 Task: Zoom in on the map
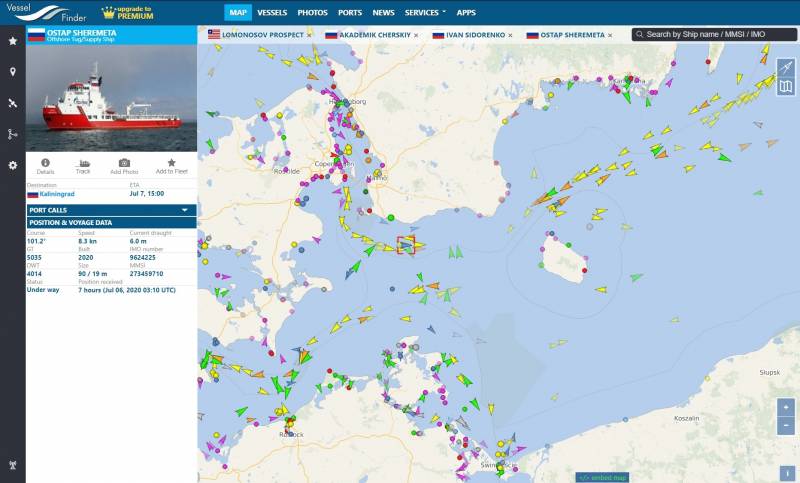(x=786, y=407)
